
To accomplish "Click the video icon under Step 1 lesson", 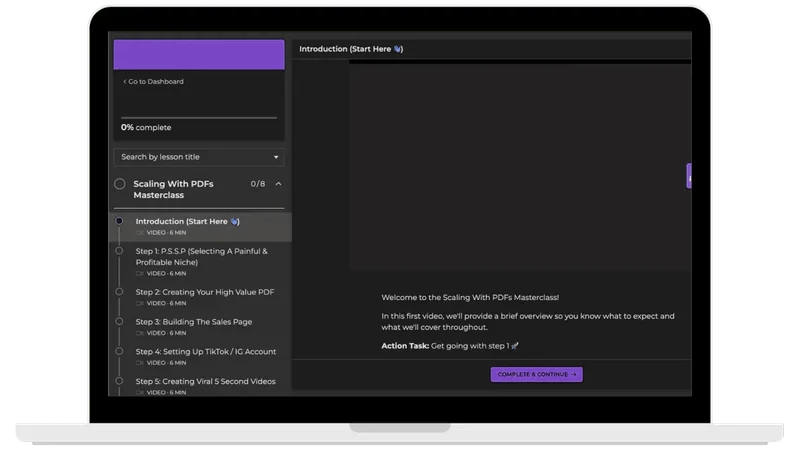I will click(x=139, y=273).
